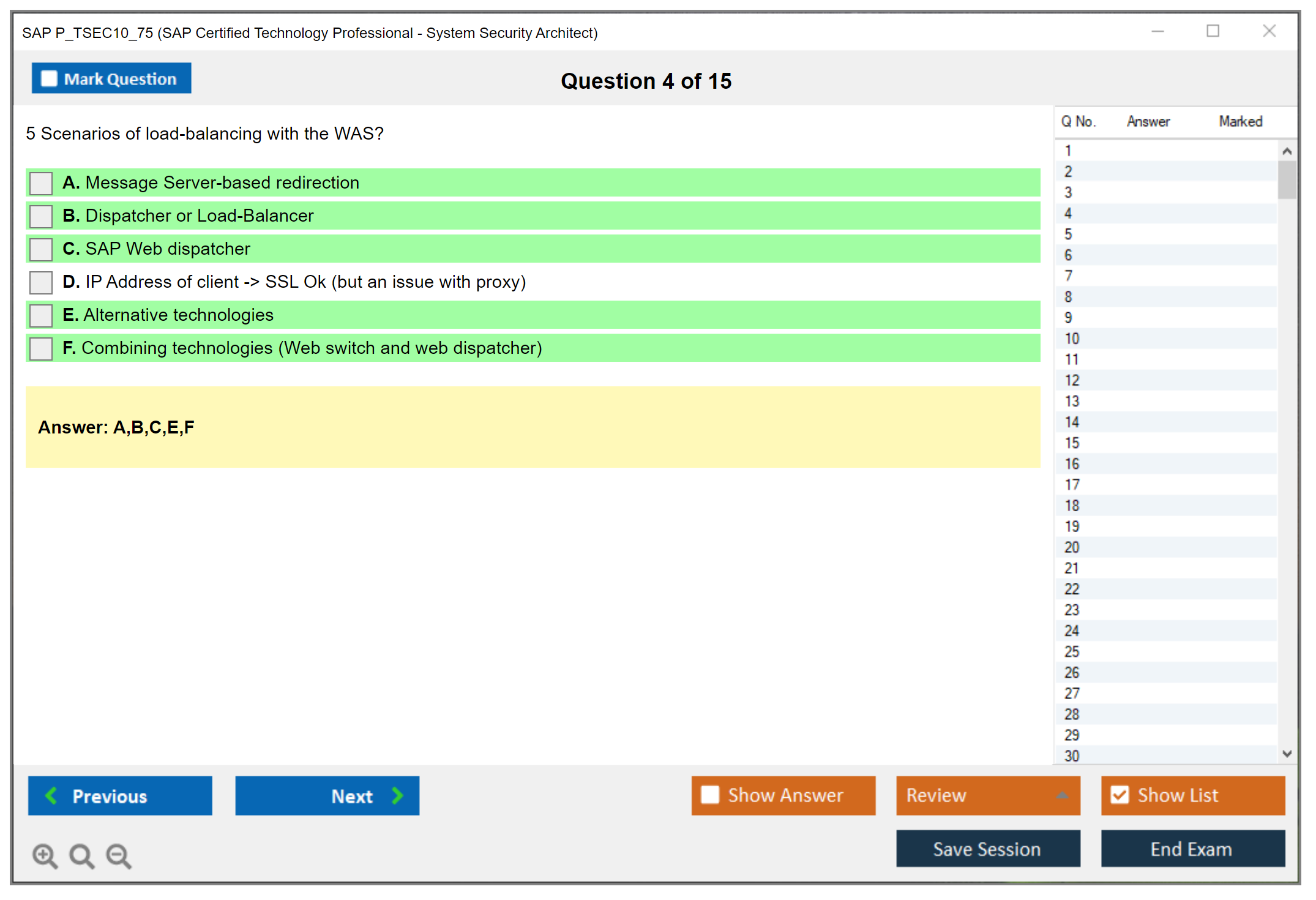Screen dimensions: 1316x900
Task: Check option D IP Address of client
Action: point(41,282)
